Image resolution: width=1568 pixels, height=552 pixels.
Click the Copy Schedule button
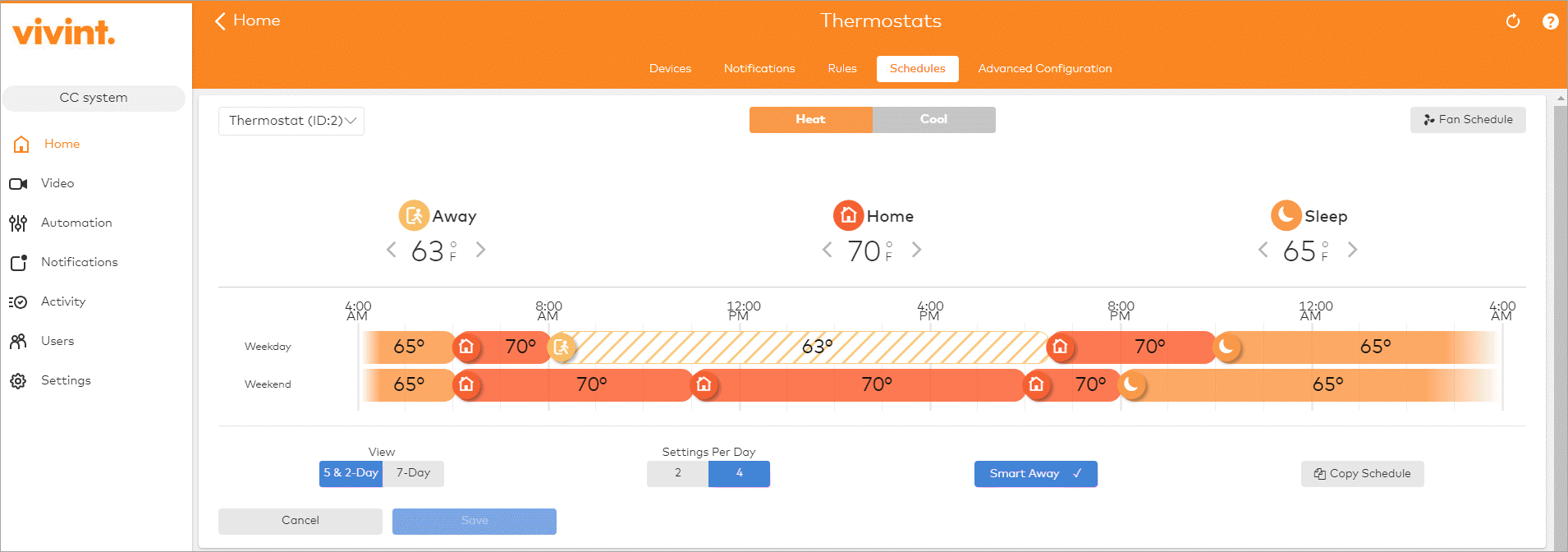tap(1362, 474)
